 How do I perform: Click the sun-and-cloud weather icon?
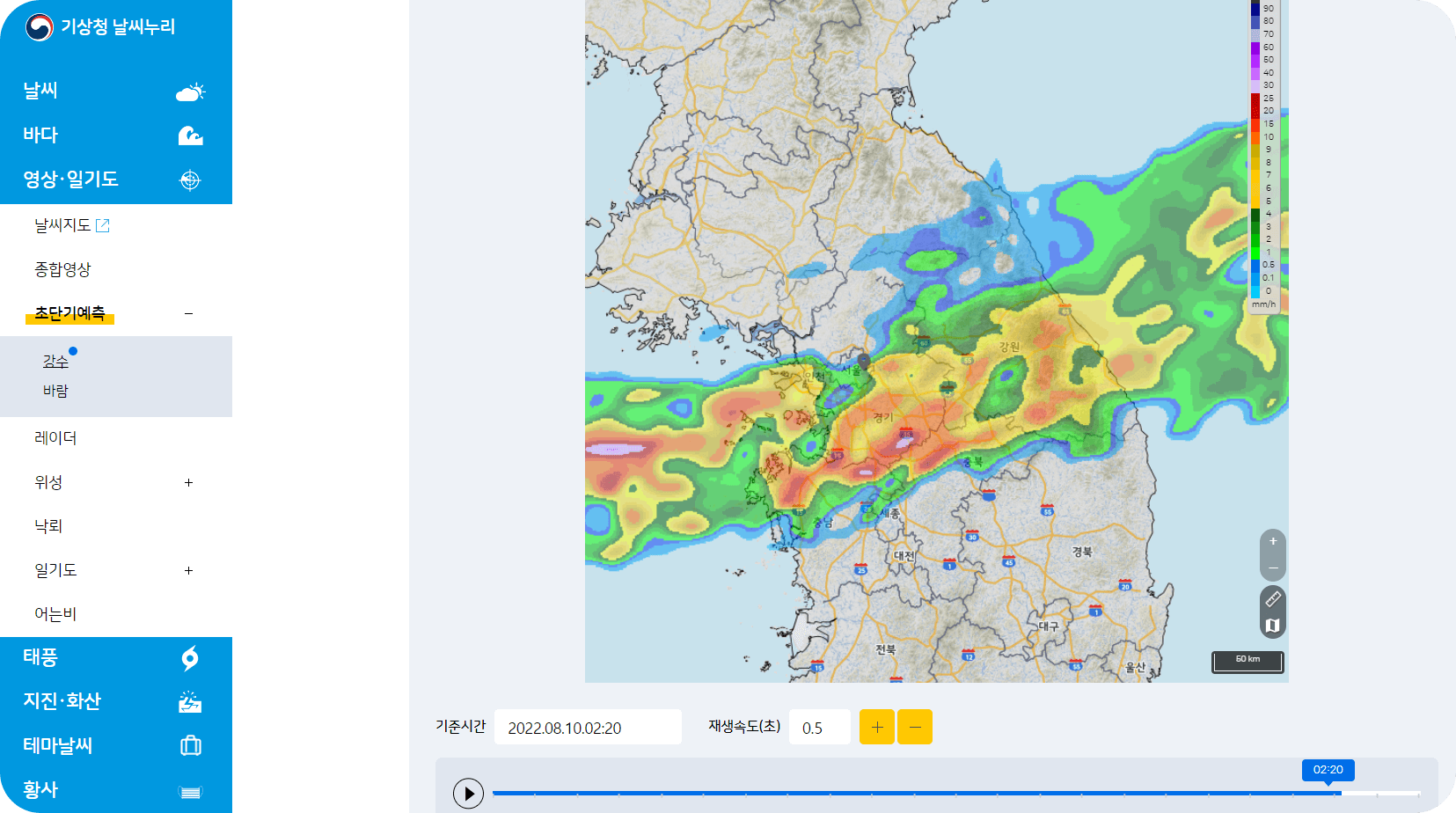click(190, 92)
